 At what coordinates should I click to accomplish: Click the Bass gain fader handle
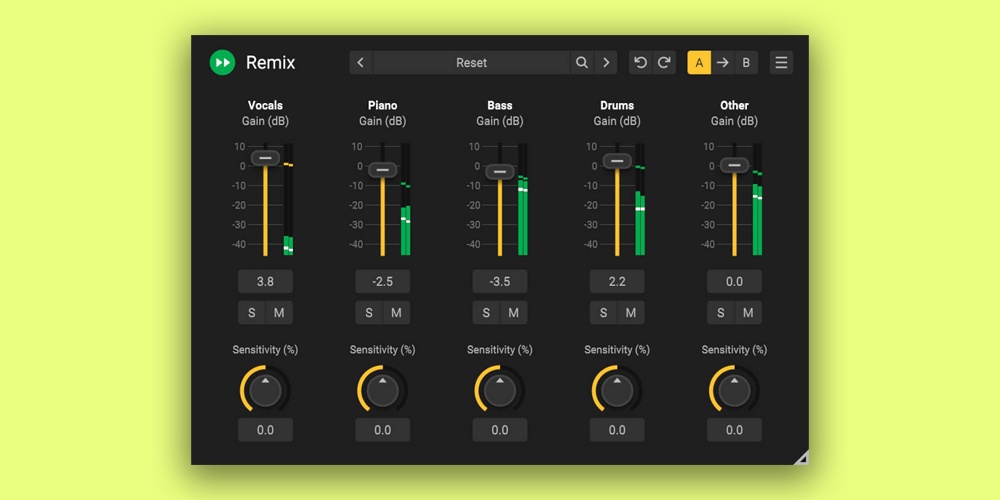[500, 172]
